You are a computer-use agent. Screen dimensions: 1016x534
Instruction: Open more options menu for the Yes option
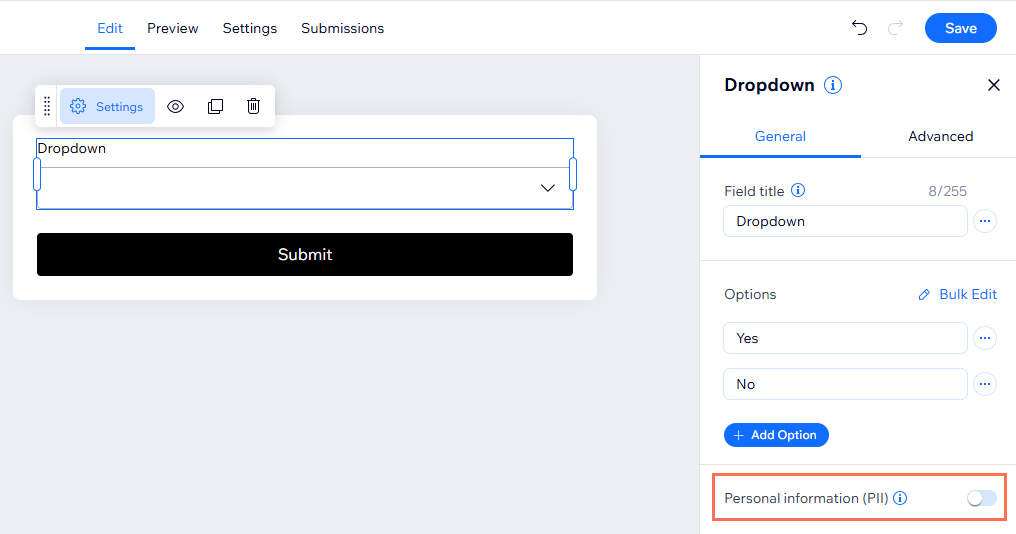(985, 338)
